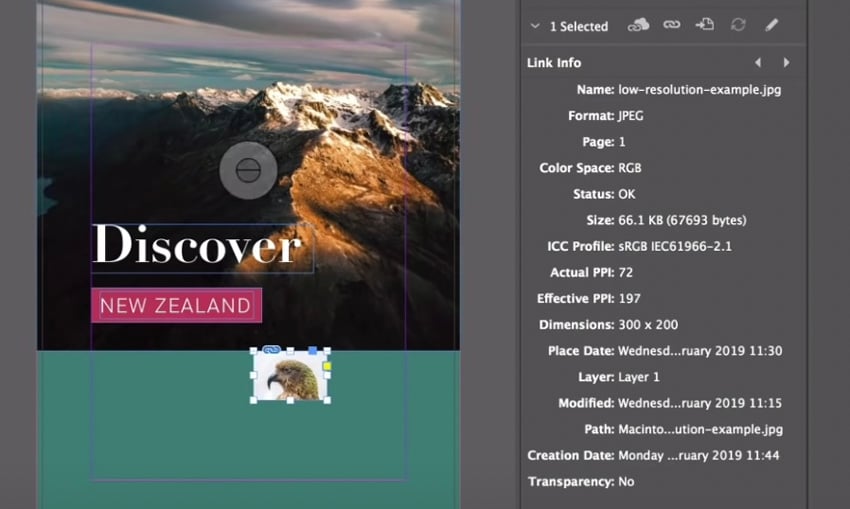
Task: Click the Page value 1
Action: 622,142
